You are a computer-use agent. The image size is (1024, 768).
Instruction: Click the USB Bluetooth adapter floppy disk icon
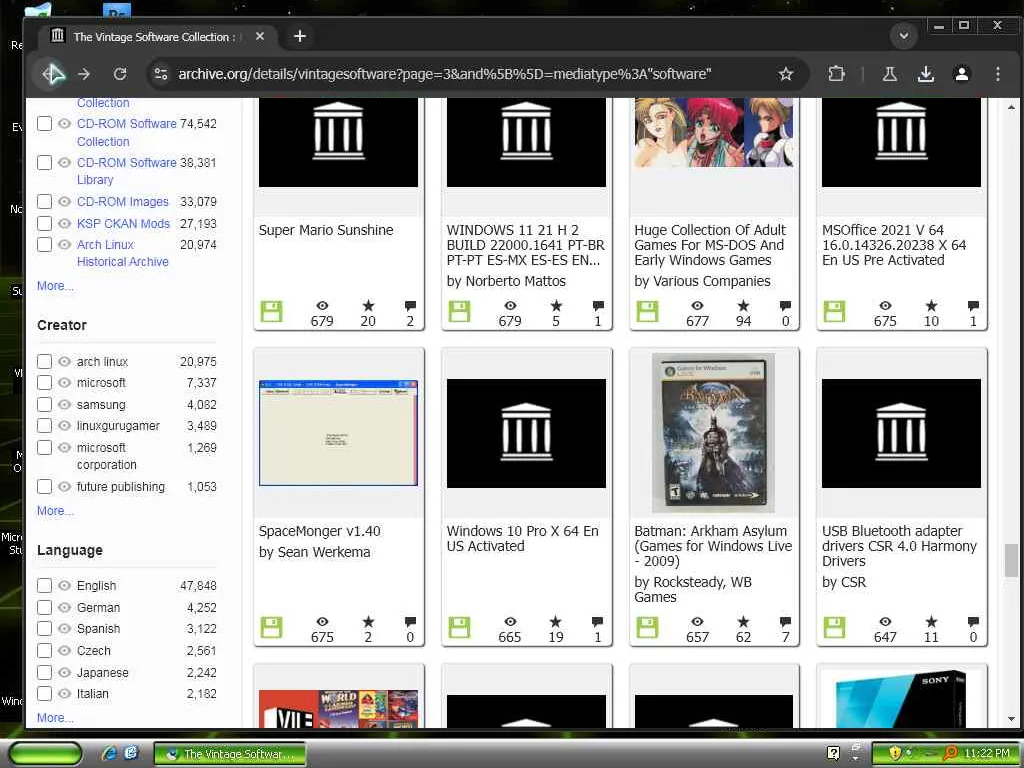coord(834,628)
